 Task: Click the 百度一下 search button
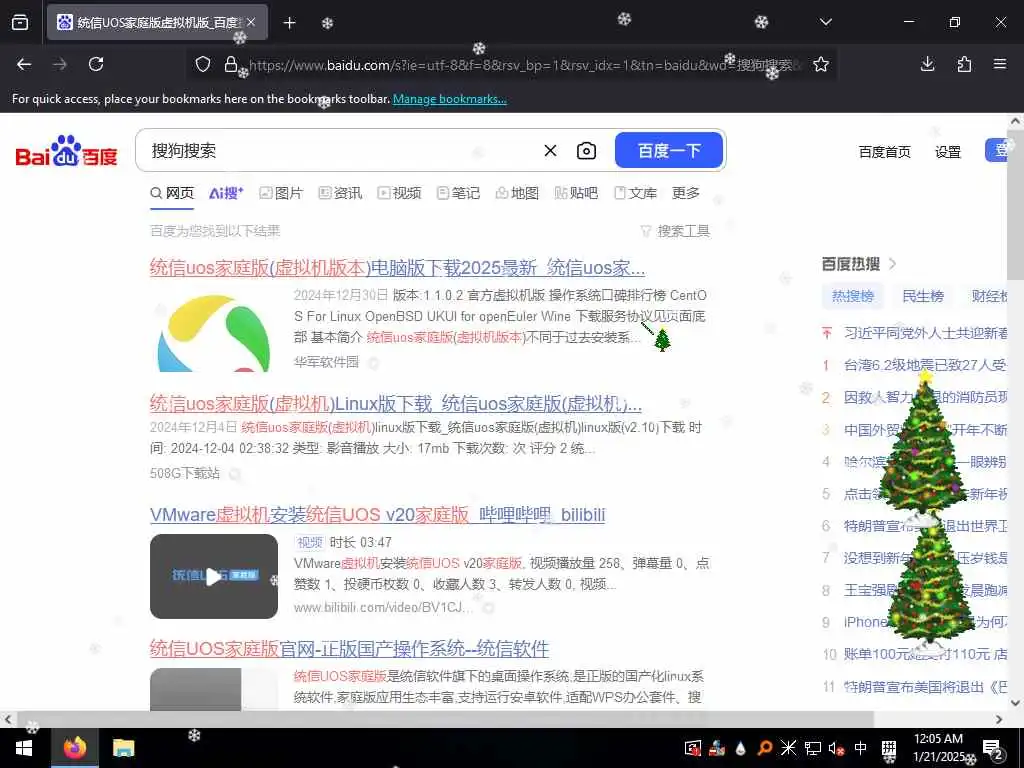click(669, 150)
